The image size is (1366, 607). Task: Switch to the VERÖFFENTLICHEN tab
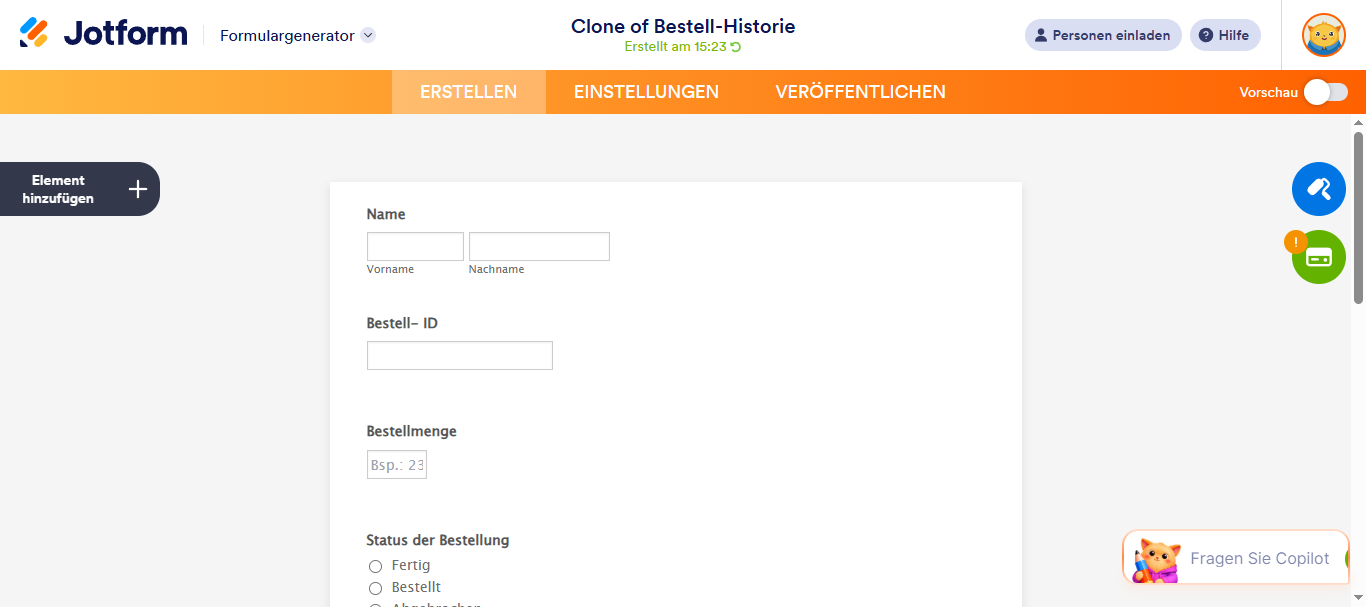pyautogui.click(x=860, y=92)
